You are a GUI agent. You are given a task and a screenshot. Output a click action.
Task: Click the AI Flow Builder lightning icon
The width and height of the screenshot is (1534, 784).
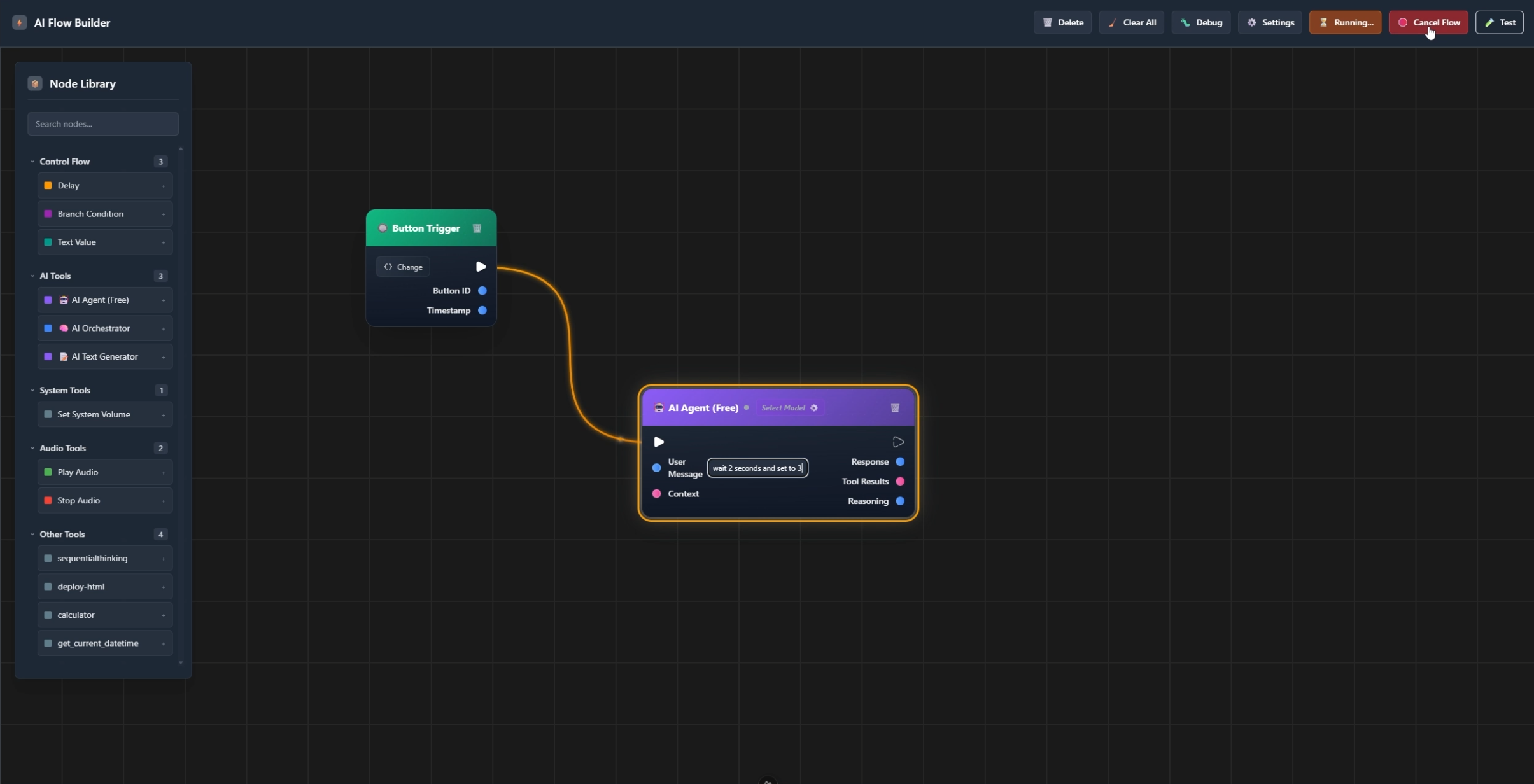[18, 22]
